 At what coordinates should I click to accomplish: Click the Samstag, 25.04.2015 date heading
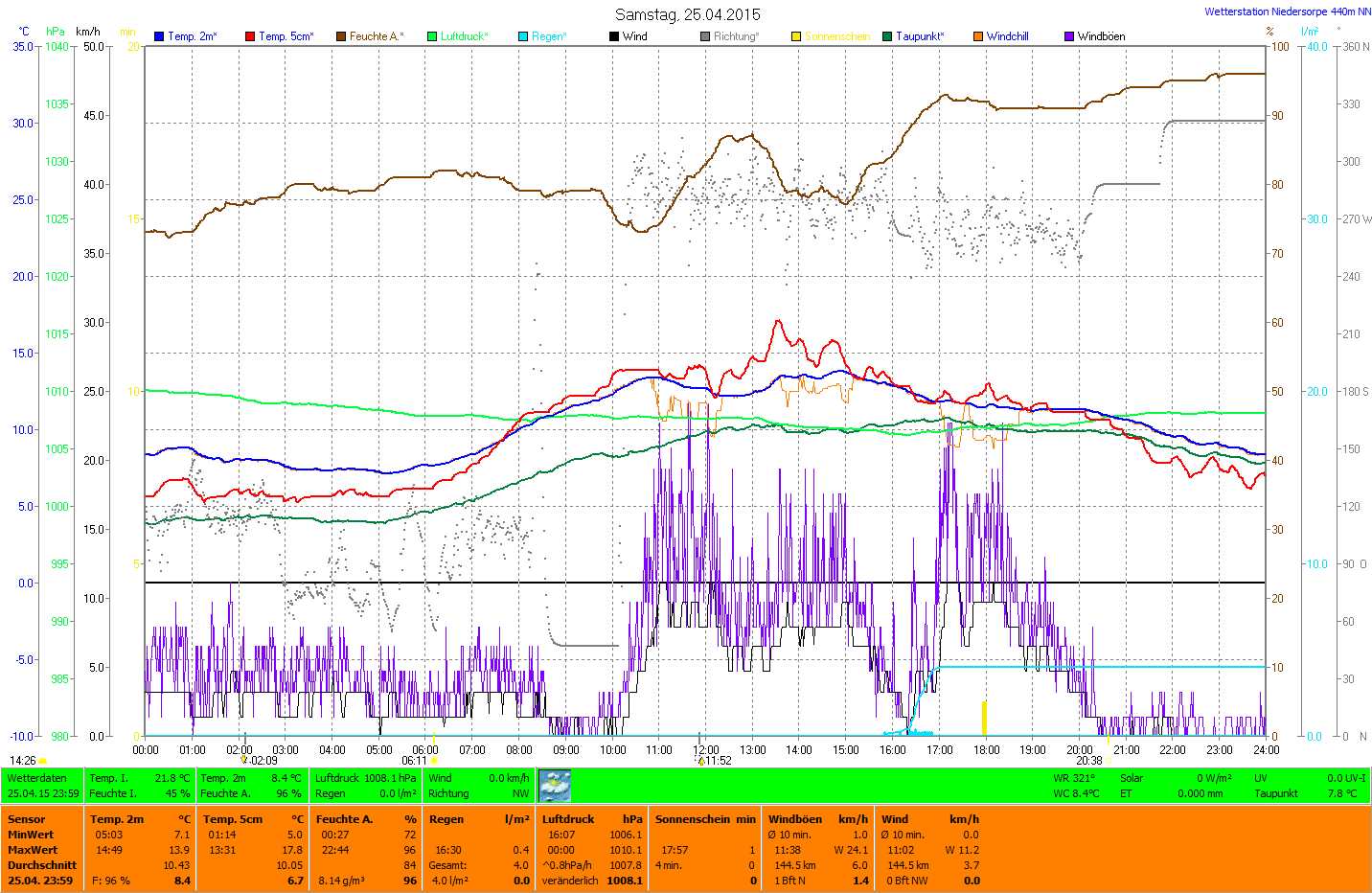687,14
